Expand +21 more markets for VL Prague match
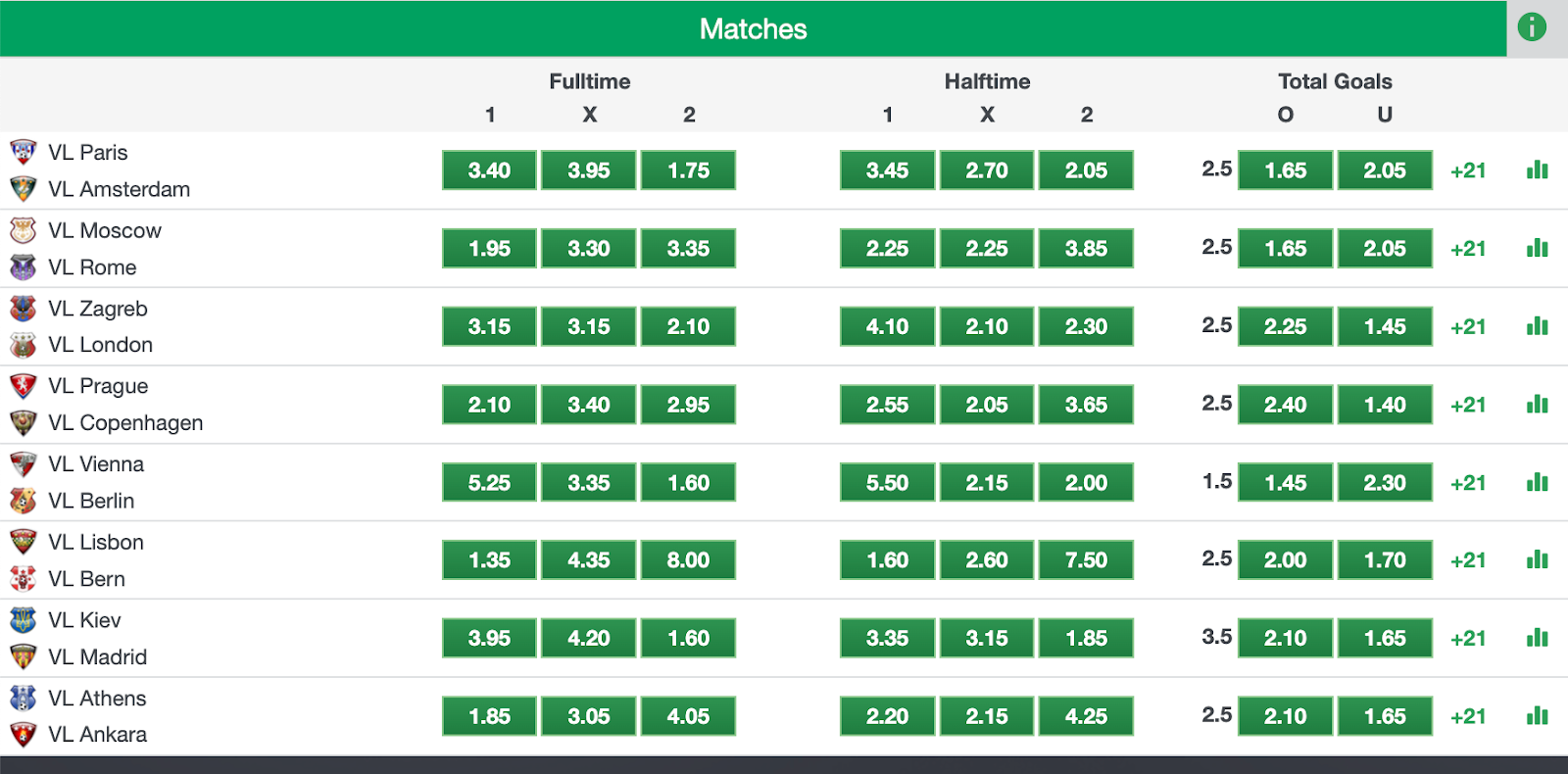 pos(1468,405)
